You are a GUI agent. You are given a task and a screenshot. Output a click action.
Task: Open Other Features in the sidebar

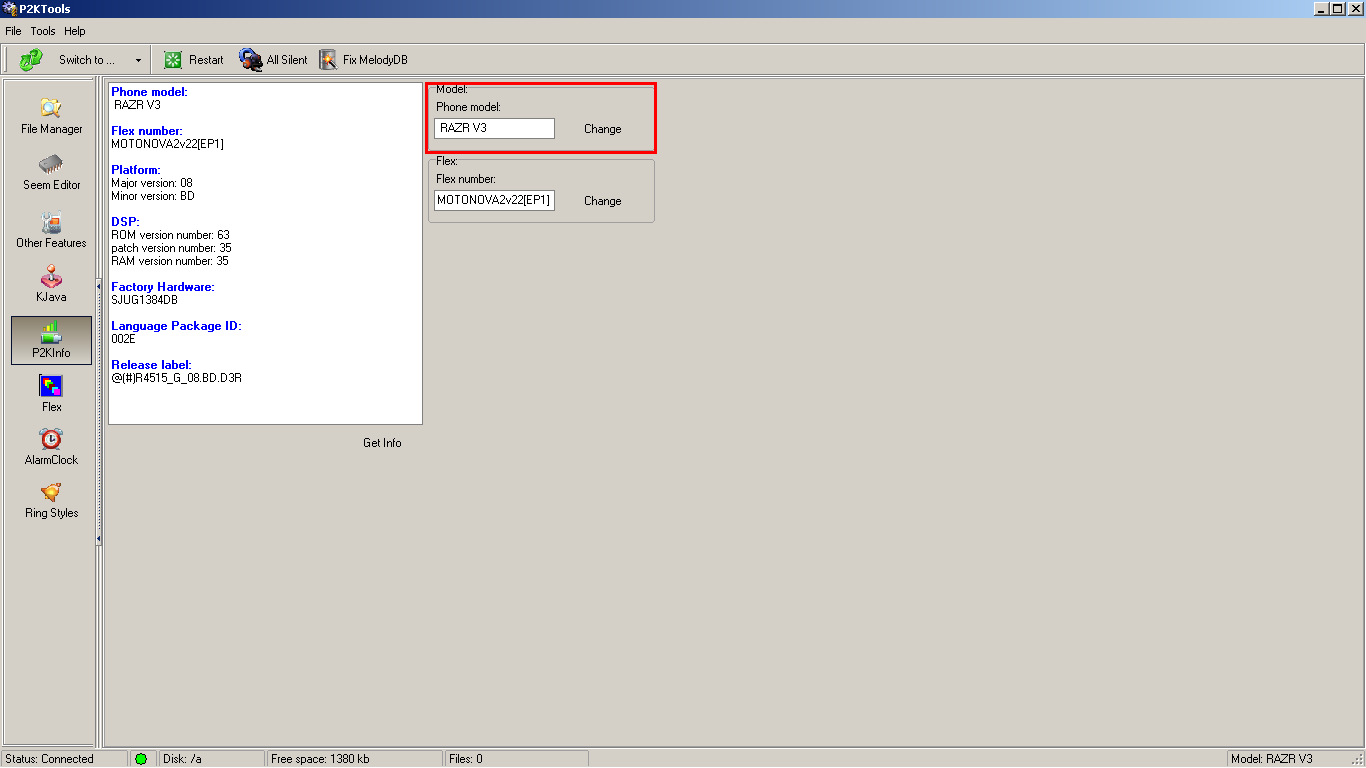tap(52, 230)
